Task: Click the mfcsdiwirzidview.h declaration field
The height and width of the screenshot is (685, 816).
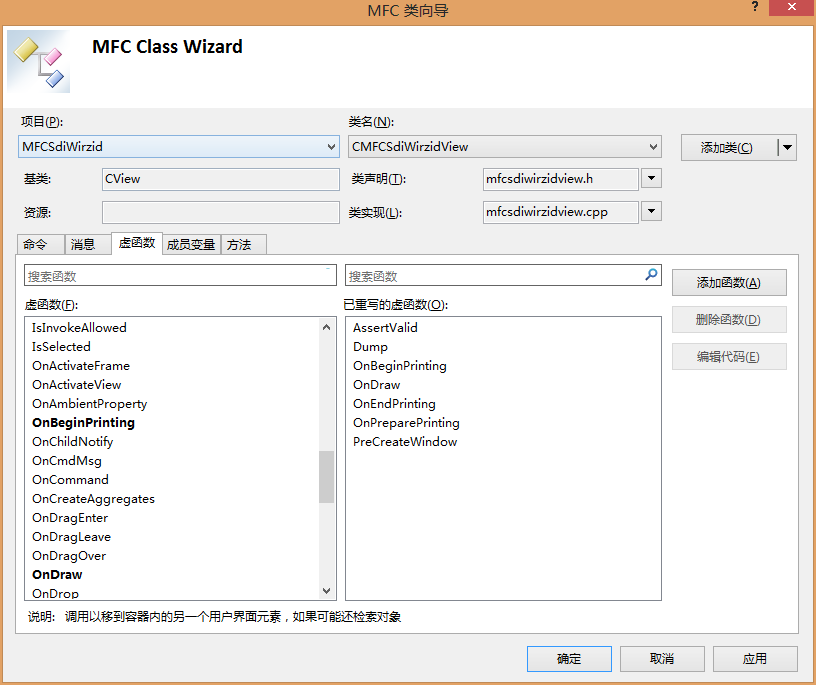Action: click(560, 179)
